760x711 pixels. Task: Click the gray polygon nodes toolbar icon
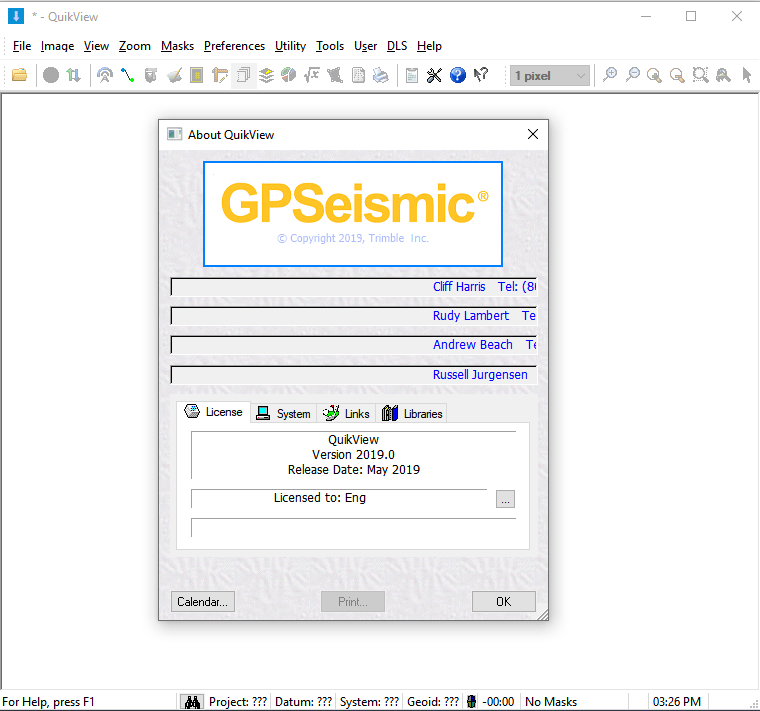[x=335, y=75]
